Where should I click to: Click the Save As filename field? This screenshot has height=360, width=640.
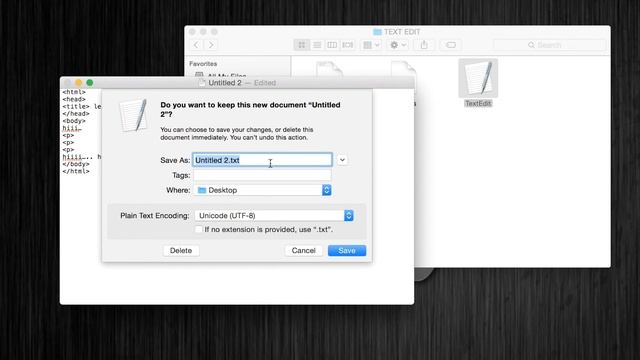[262, 160]
